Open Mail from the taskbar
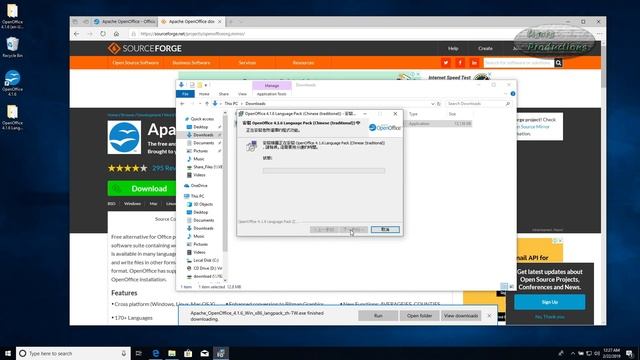This screenshot has width=640, height=360. pyautogui.click(x=204, y=353)
